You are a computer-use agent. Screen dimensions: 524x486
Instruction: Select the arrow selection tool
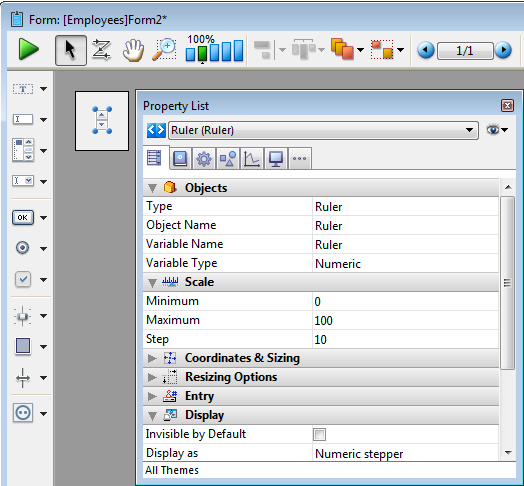pyautogui.click(x=71, y=50)
